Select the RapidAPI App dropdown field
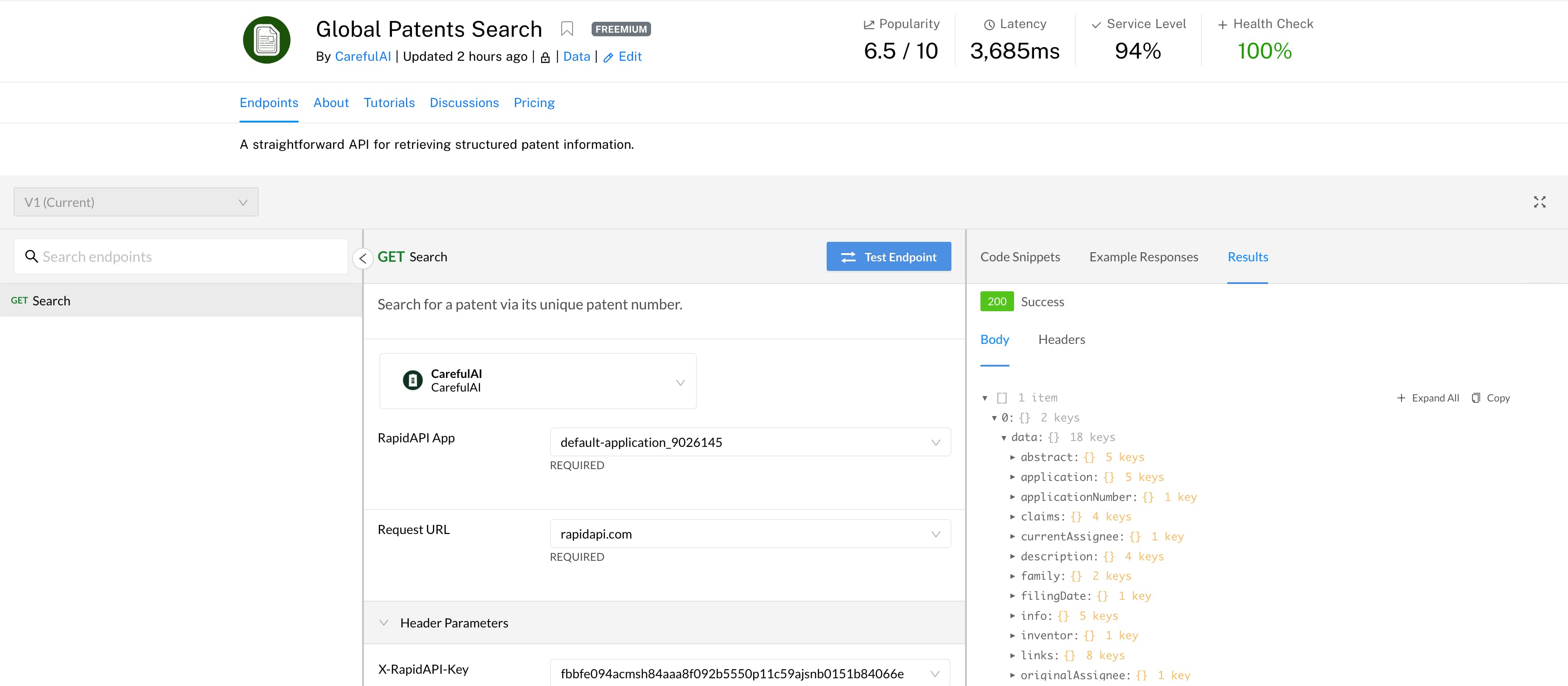 [749, 442]
